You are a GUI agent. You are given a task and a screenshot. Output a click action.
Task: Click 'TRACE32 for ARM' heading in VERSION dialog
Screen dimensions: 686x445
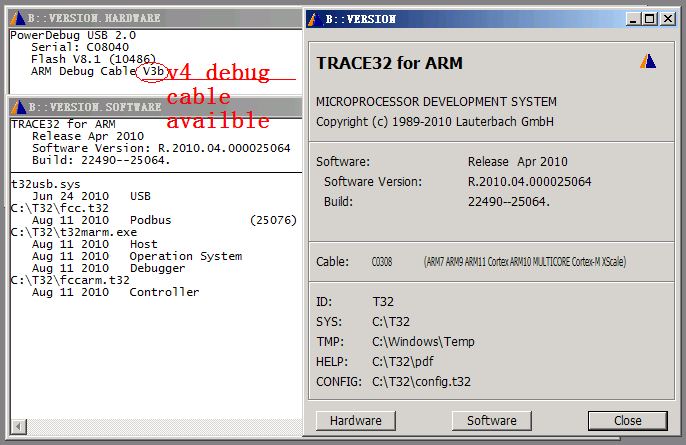tap(389, 63)
